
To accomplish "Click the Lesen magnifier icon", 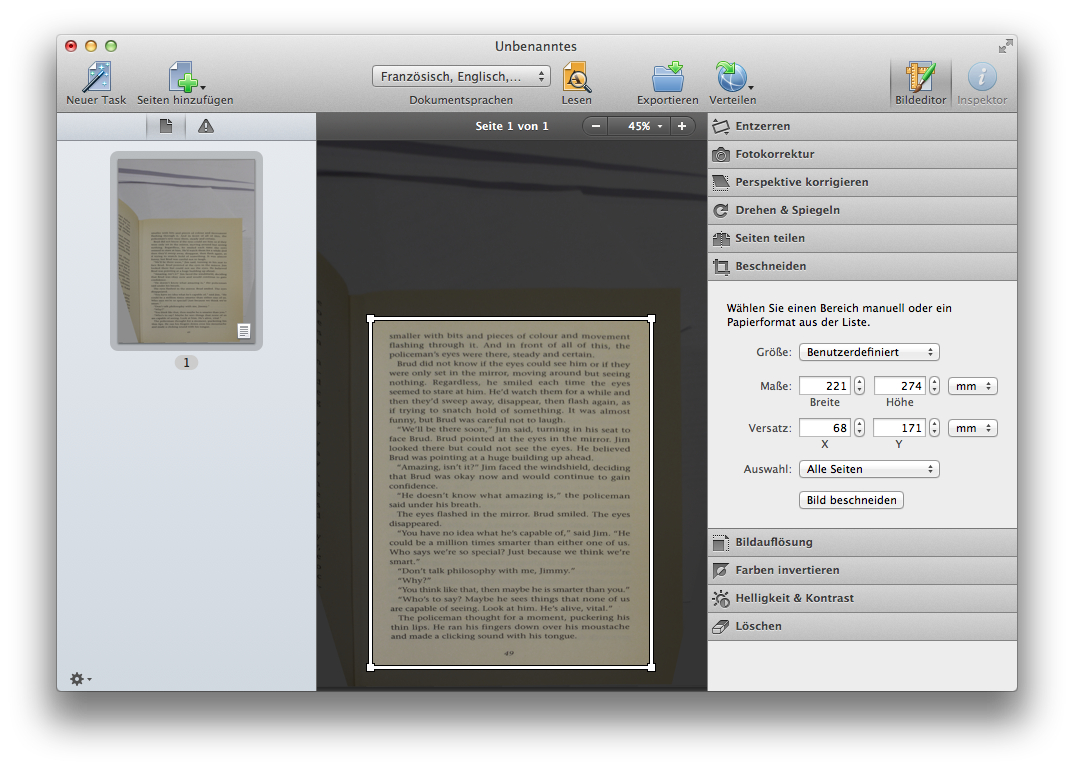I will click(576, 77).
